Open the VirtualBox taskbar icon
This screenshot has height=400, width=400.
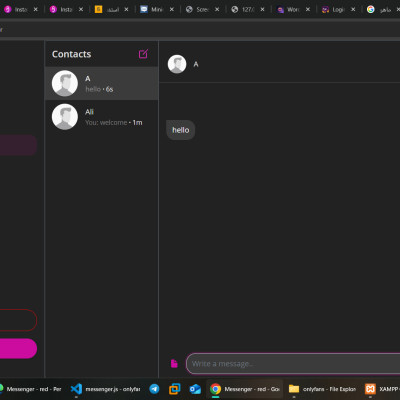(174, 389)
